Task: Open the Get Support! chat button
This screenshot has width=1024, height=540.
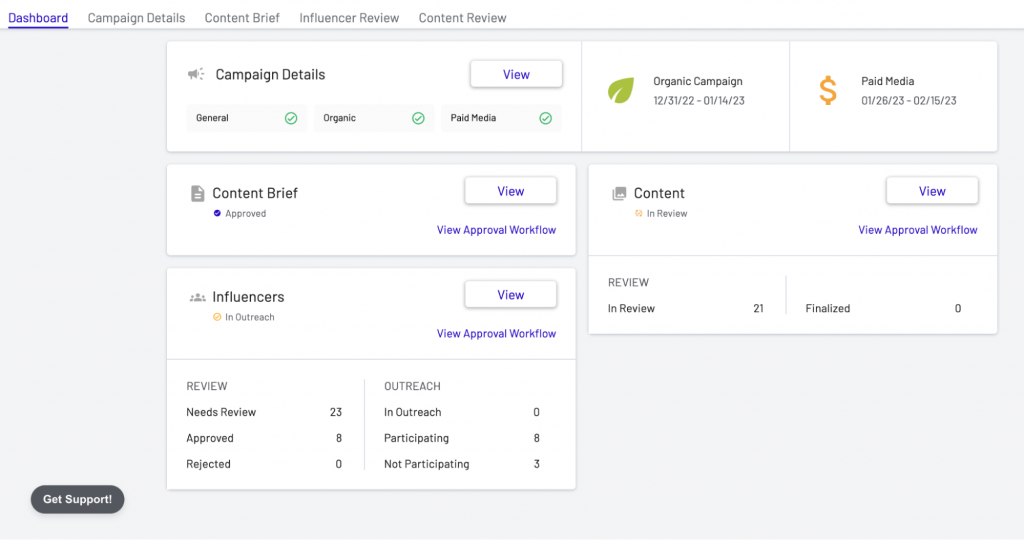Action: click(77, 499)
